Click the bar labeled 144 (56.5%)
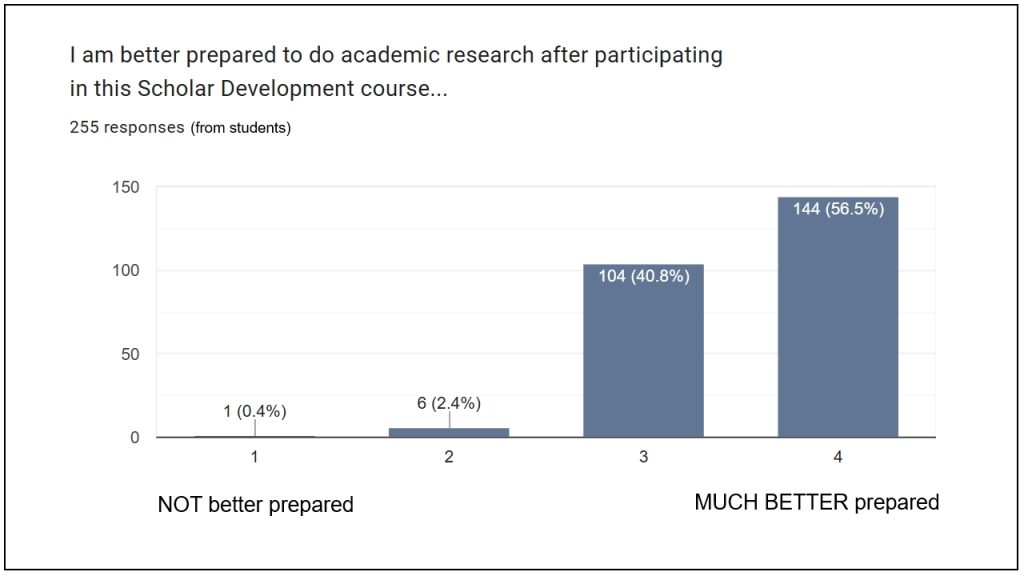The width and height of the screenshot is (1024, 576). (838, 317)
